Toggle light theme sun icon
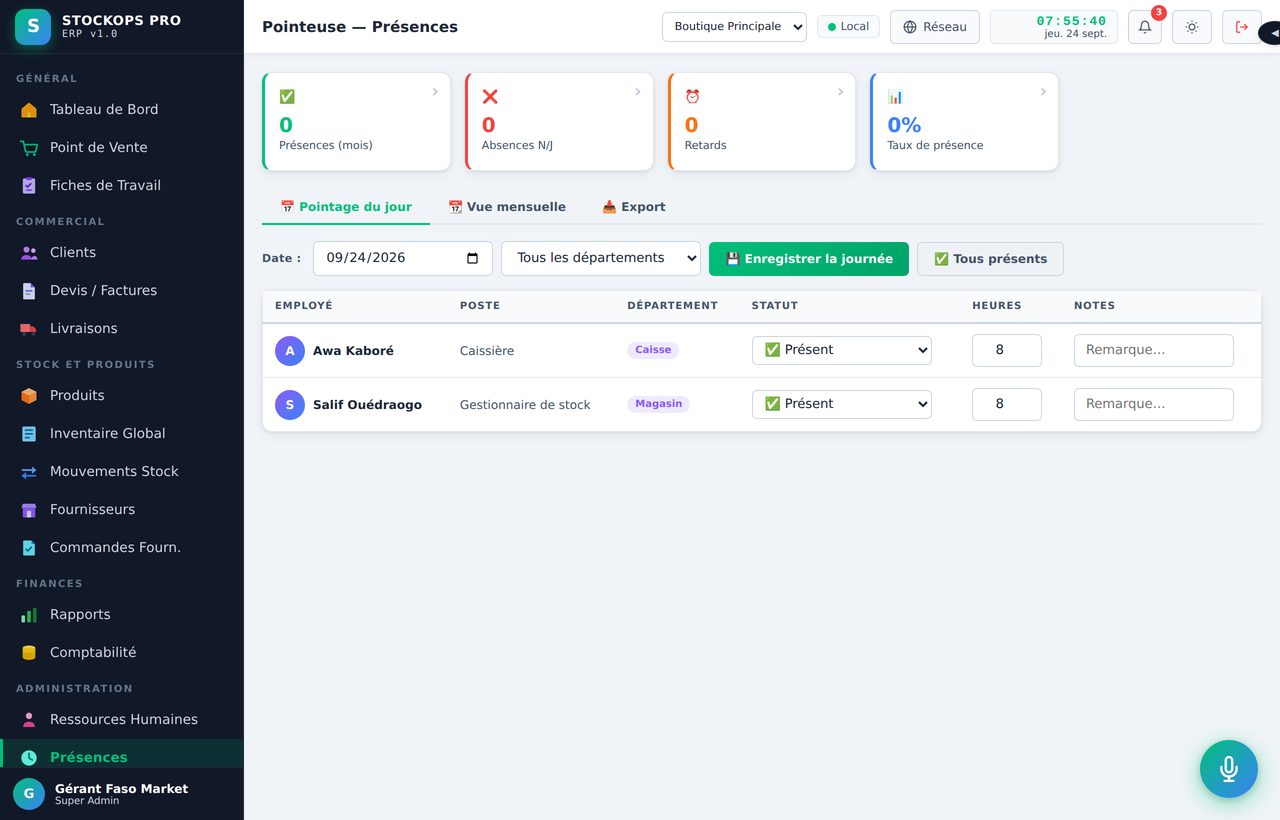The height and width of the screenshot is (820, 1280). (1192, 27)
